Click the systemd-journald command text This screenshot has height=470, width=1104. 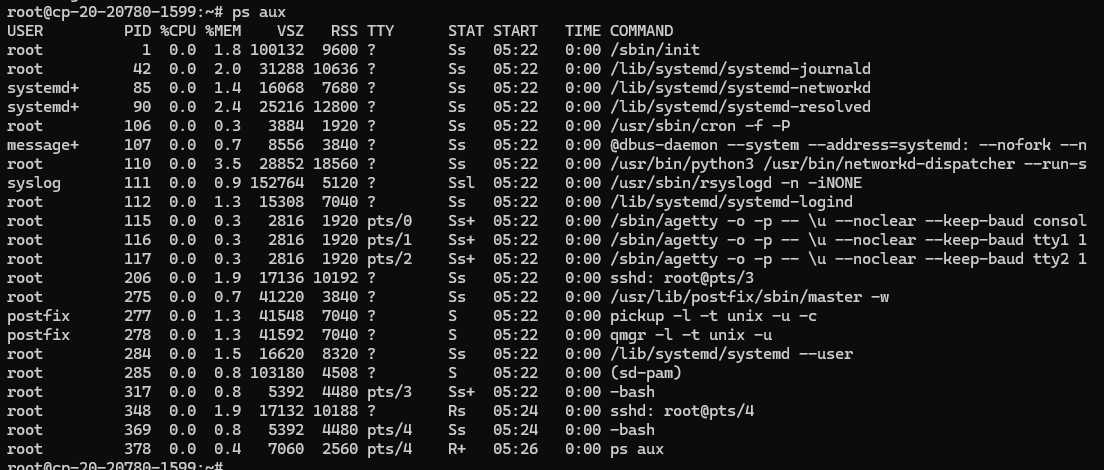(x=740, y=69)
